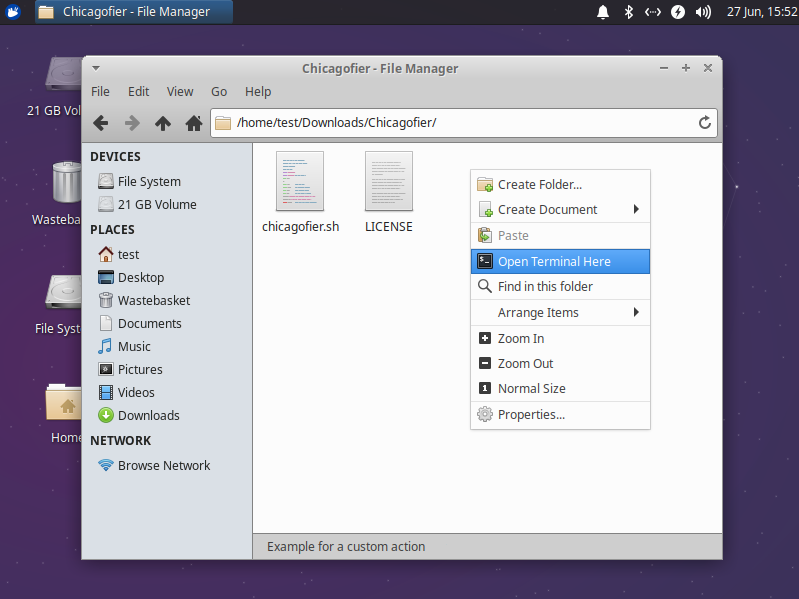Open the Bluetooth indicator in the panel
This screenshot has width=799, height=599.
click(x=628, y=12)
